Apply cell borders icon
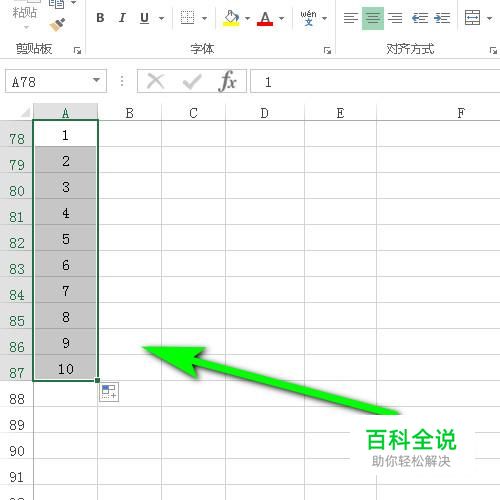 click(187, 18)
